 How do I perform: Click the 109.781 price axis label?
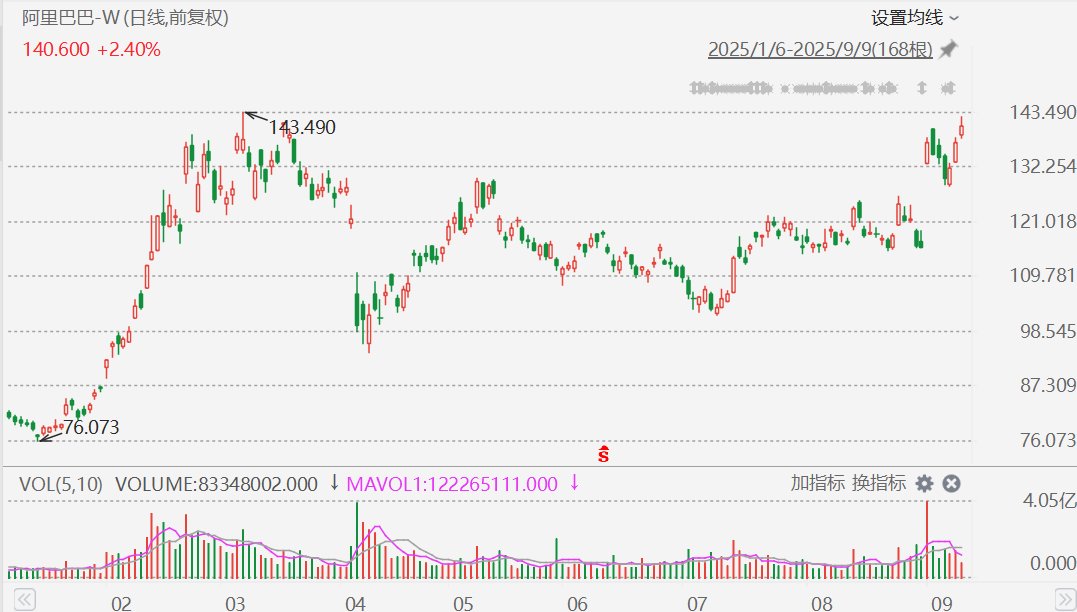(1041, 275)
